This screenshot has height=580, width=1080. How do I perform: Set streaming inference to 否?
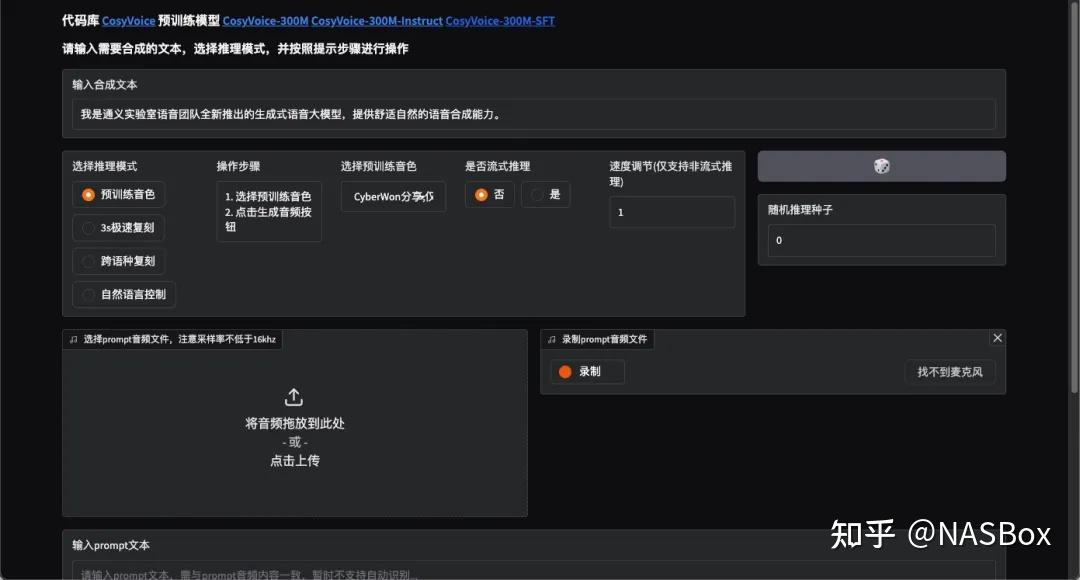point(482,195)
